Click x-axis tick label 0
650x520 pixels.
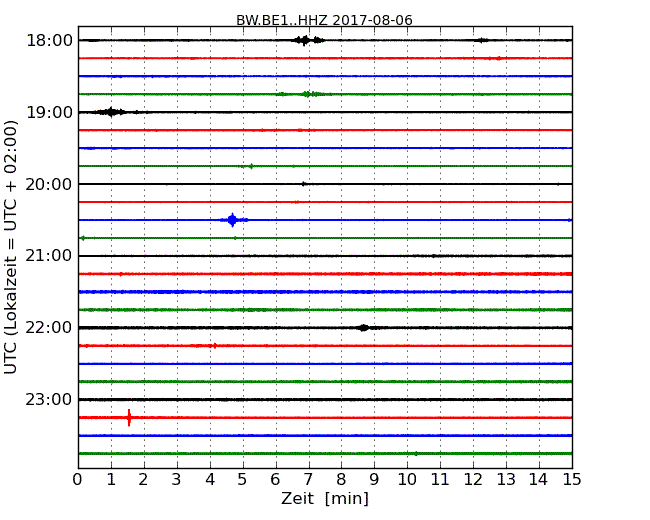78,479
